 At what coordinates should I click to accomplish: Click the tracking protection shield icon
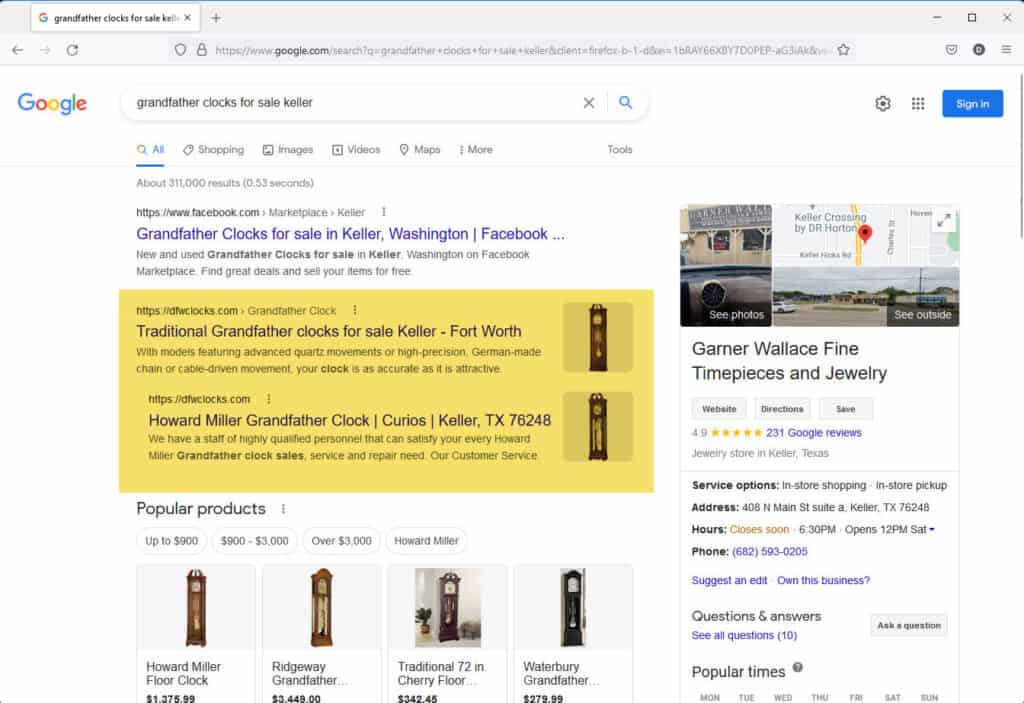pyautogui.click(x=180, y=50)
